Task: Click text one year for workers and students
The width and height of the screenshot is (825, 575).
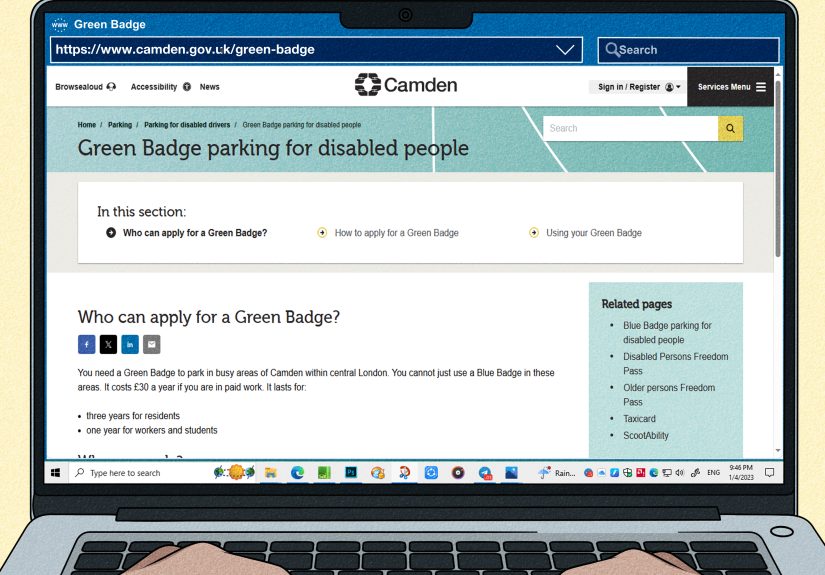Action: pos(152,430)
